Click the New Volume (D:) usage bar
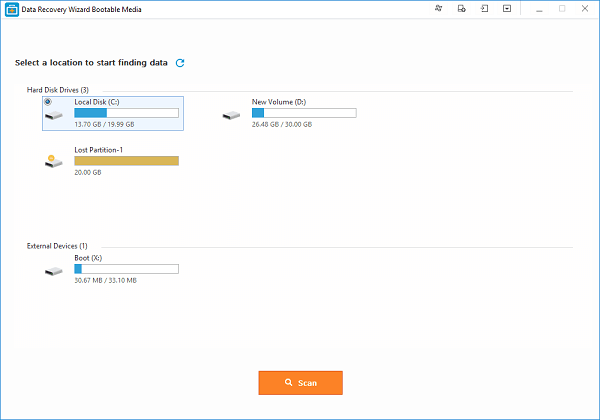The width and height of the screenshot is (600, 420). point(304,113)
